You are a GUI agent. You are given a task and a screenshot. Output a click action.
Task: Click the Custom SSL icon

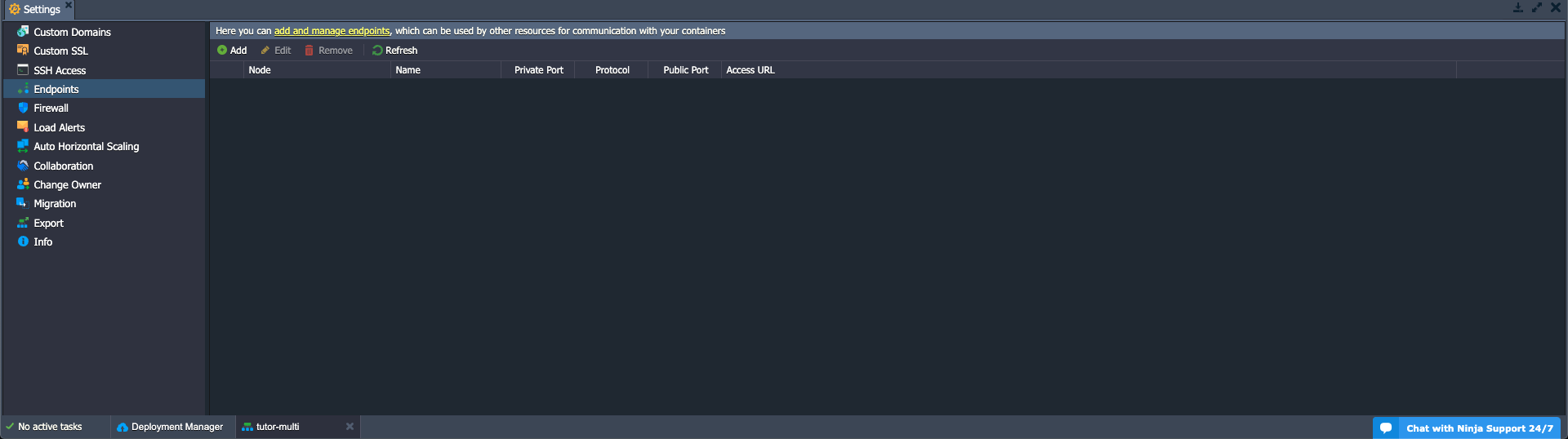pos(23,51)
